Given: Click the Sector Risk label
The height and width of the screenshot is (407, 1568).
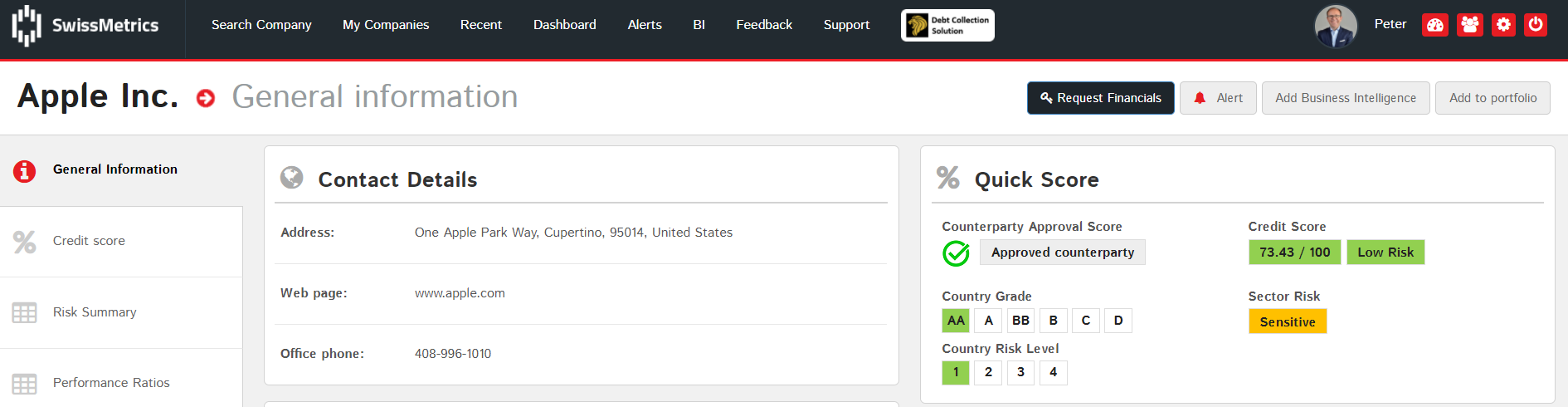Looking at the screenshot, I should [x=1284, y=297].
